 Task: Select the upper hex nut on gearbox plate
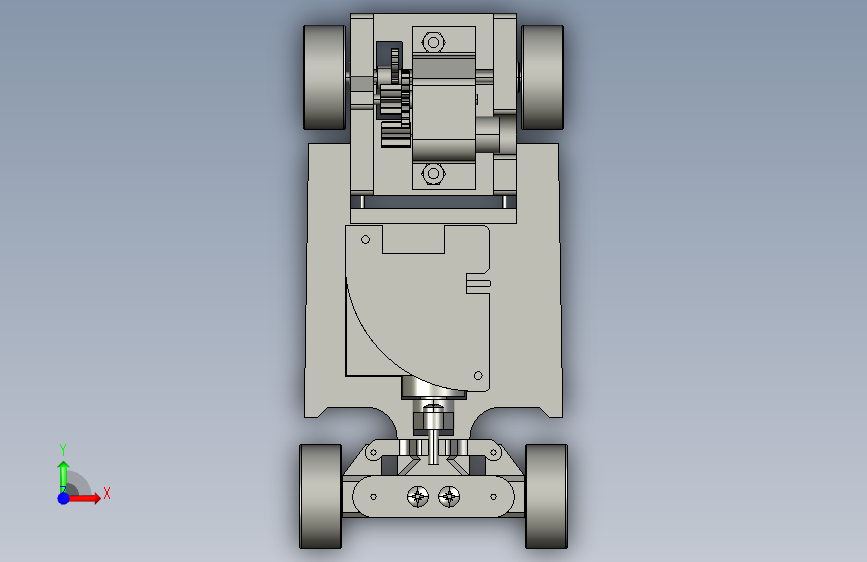click(x=434, y=42)
